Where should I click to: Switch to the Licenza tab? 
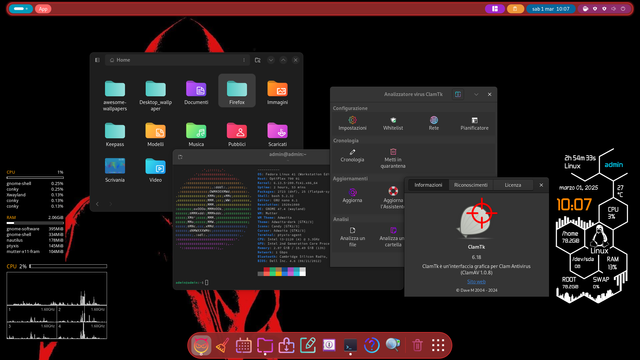[x=513, y=185]
